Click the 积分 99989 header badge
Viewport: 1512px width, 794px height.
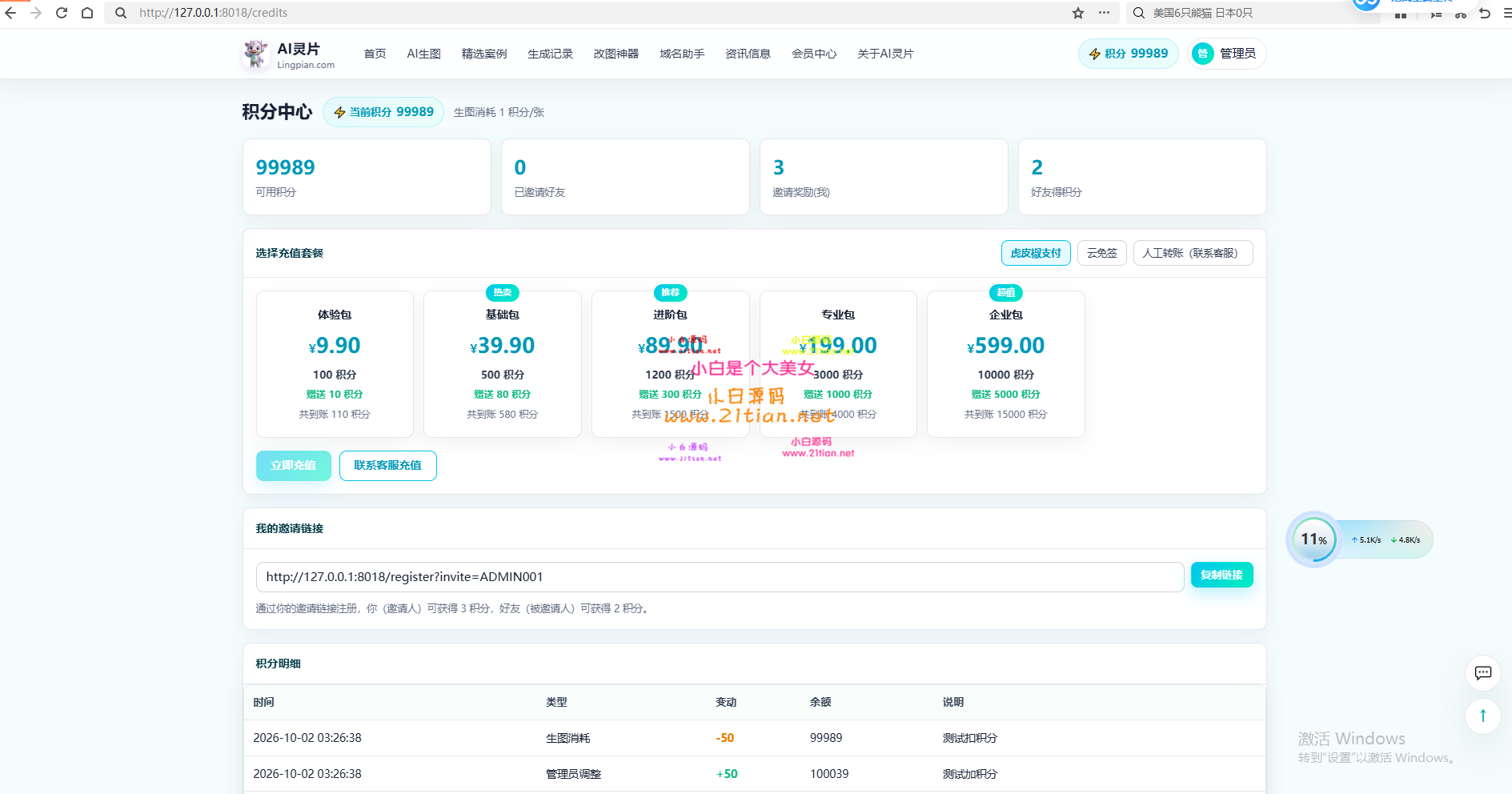click(x=1129, y=54)
